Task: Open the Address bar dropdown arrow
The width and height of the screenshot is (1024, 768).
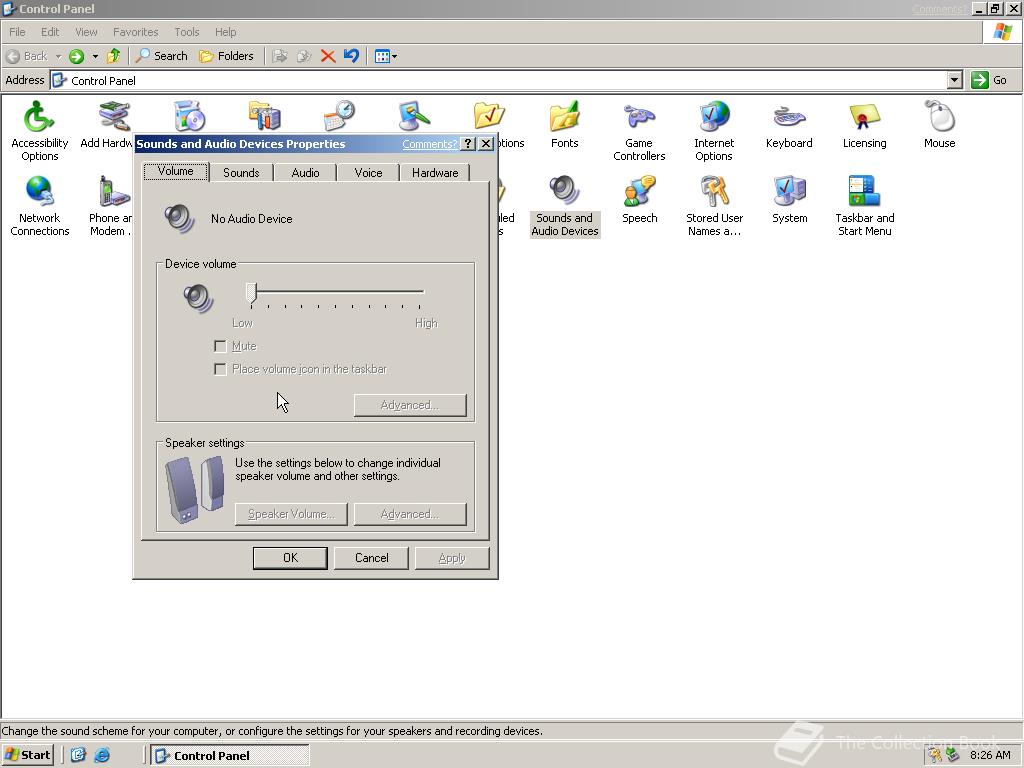Action: [x=954, y=80]
